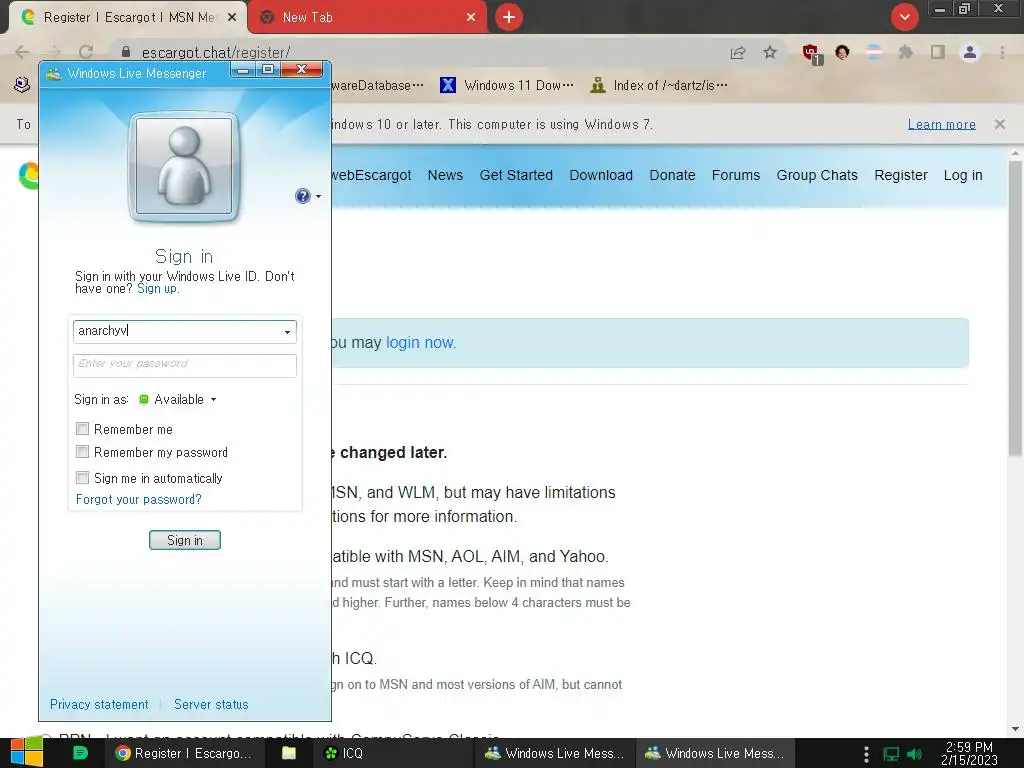Bookmark this page with the star icon
This screenshot has height=768, width=1024.
(770, 52)
